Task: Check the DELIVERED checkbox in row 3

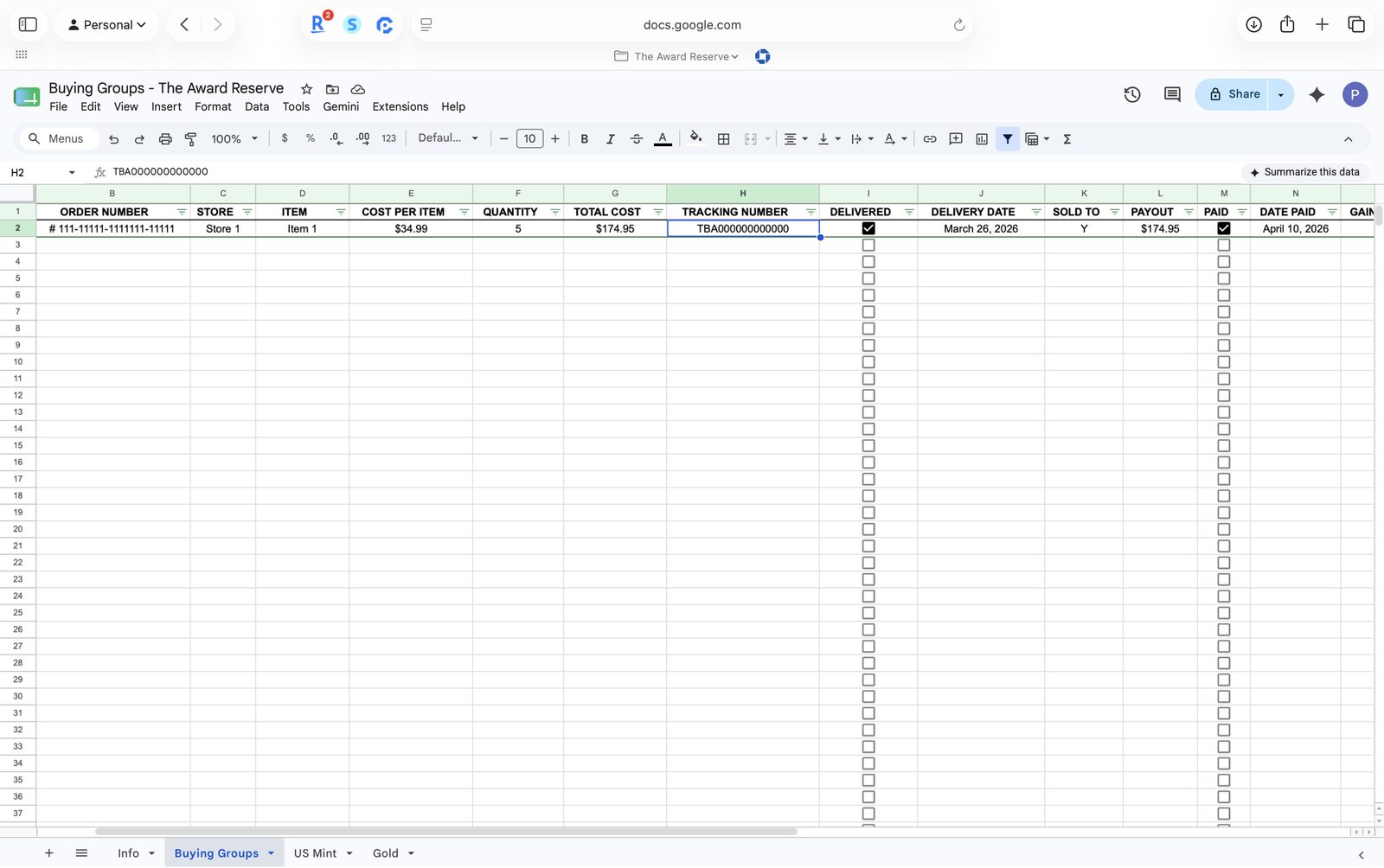Action: 868,245
